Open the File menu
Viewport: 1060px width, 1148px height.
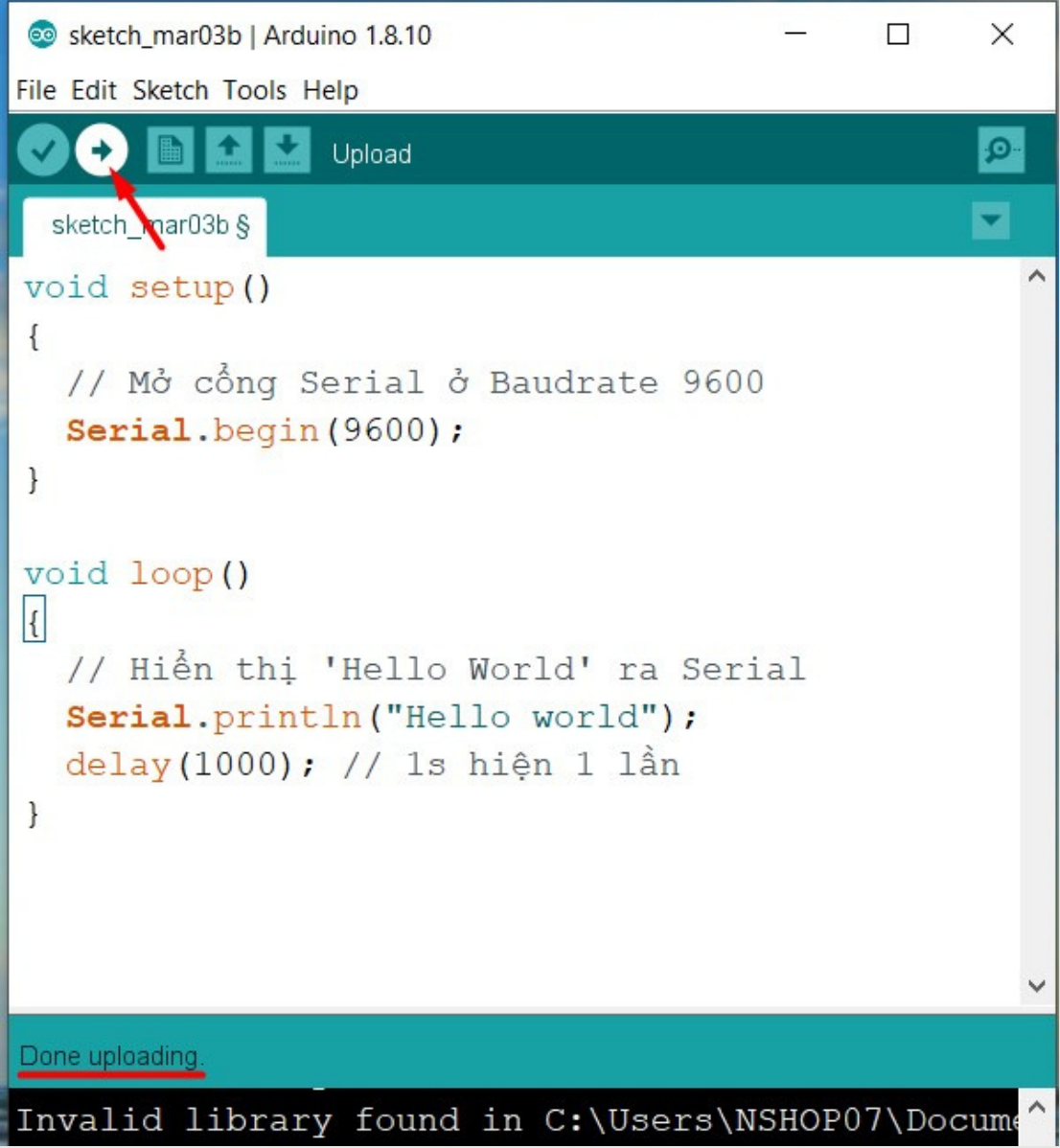tap(36, 90)
